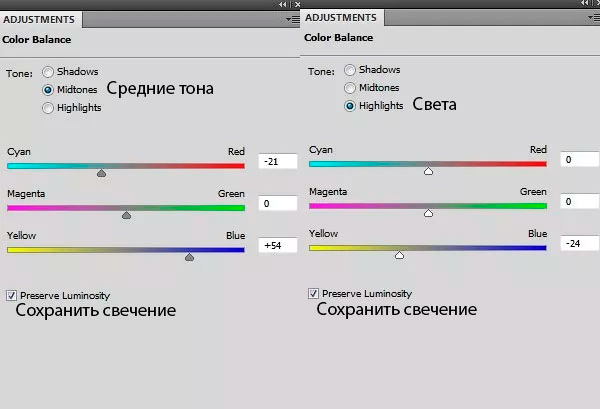Image resolution: width=600 pixels, height=409 pixels.
Task: Select Midtones tone in left panel
Action: click(48, 90)
